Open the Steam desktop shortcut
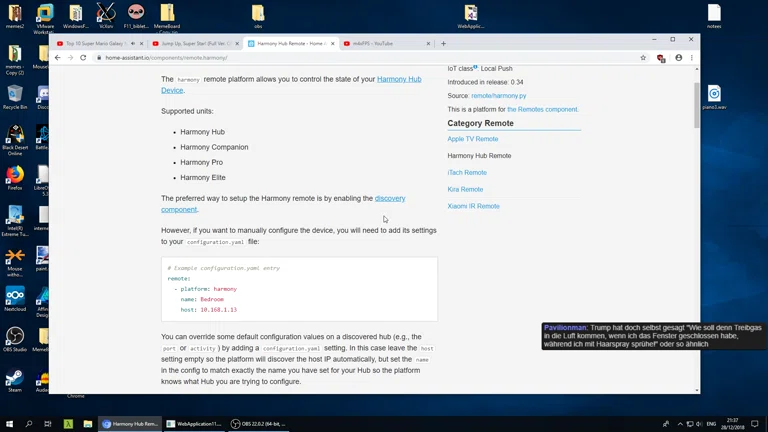Screen dimensions: 768x432 coord(15,381)
